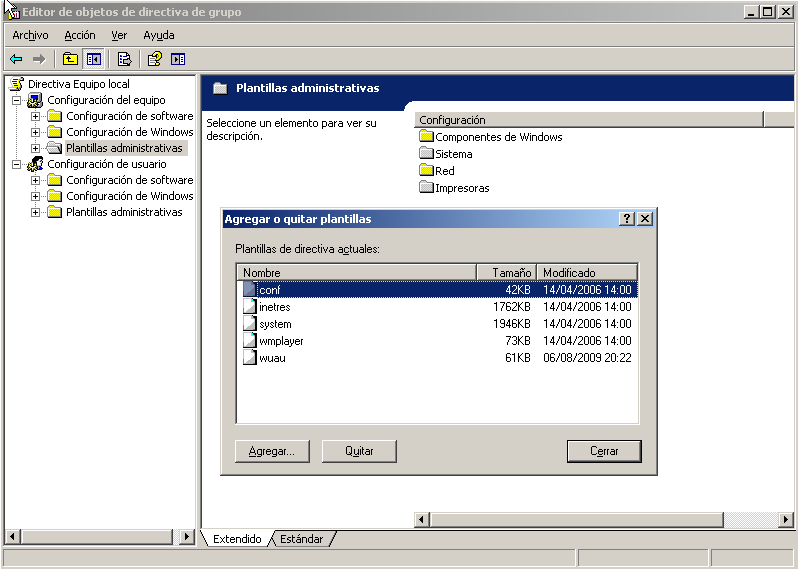This screenshot has height=569, width=798.
Task: Toggle the console tree show/hide icon
Action: point(93,59)
